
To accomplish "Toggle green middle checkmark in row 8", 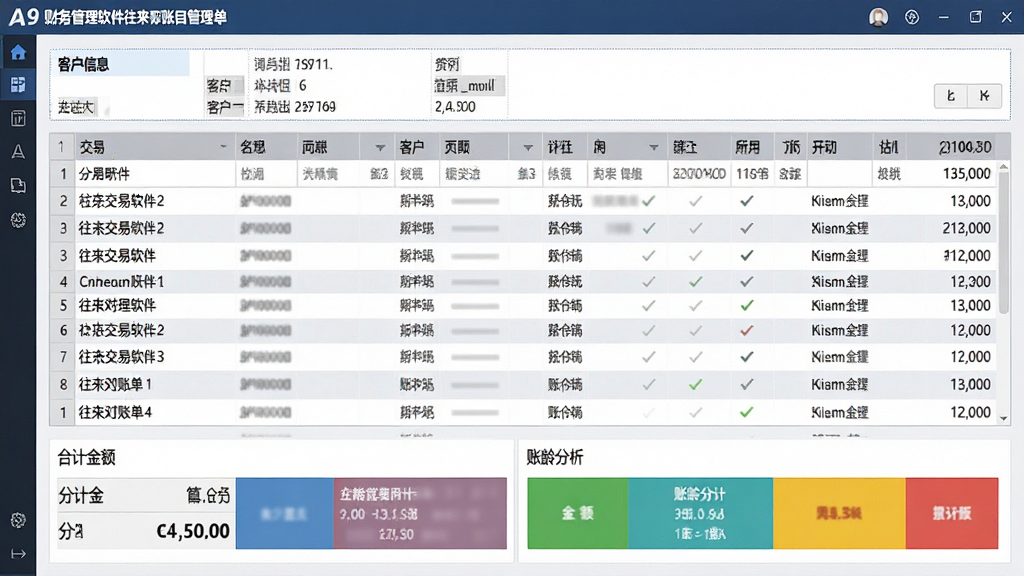I will pos(696,385).
